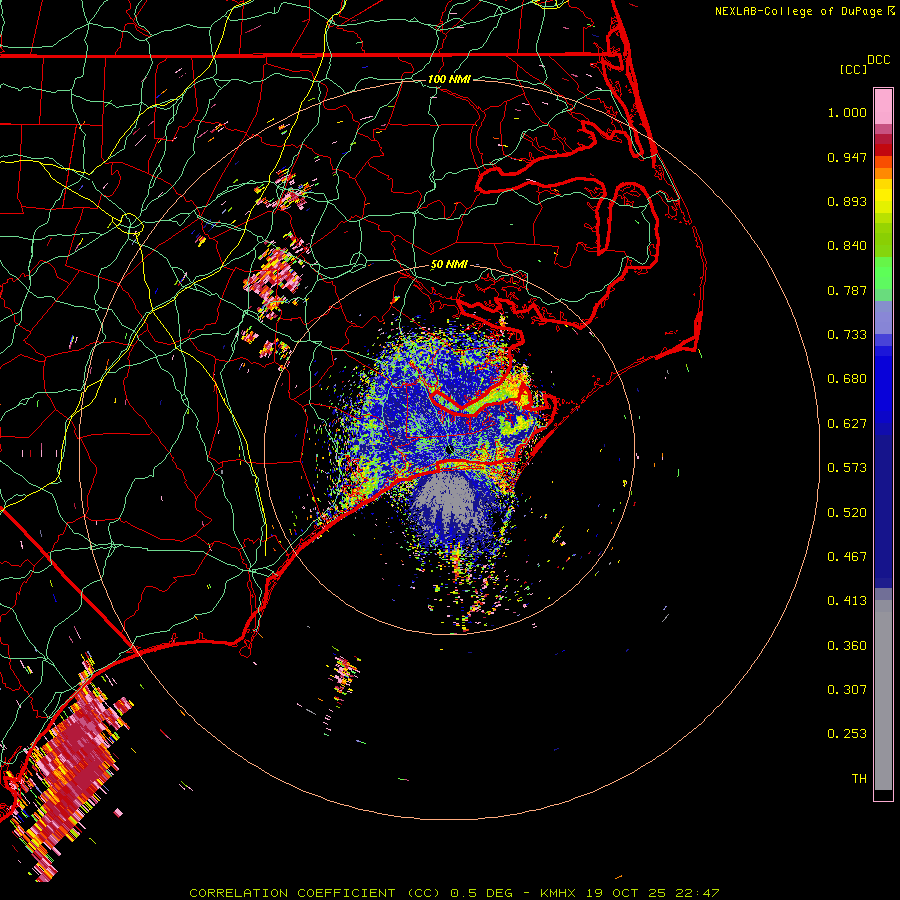900x900 pixels.
Task: Click the DCC label above the color scale
Action: [878, 60]
